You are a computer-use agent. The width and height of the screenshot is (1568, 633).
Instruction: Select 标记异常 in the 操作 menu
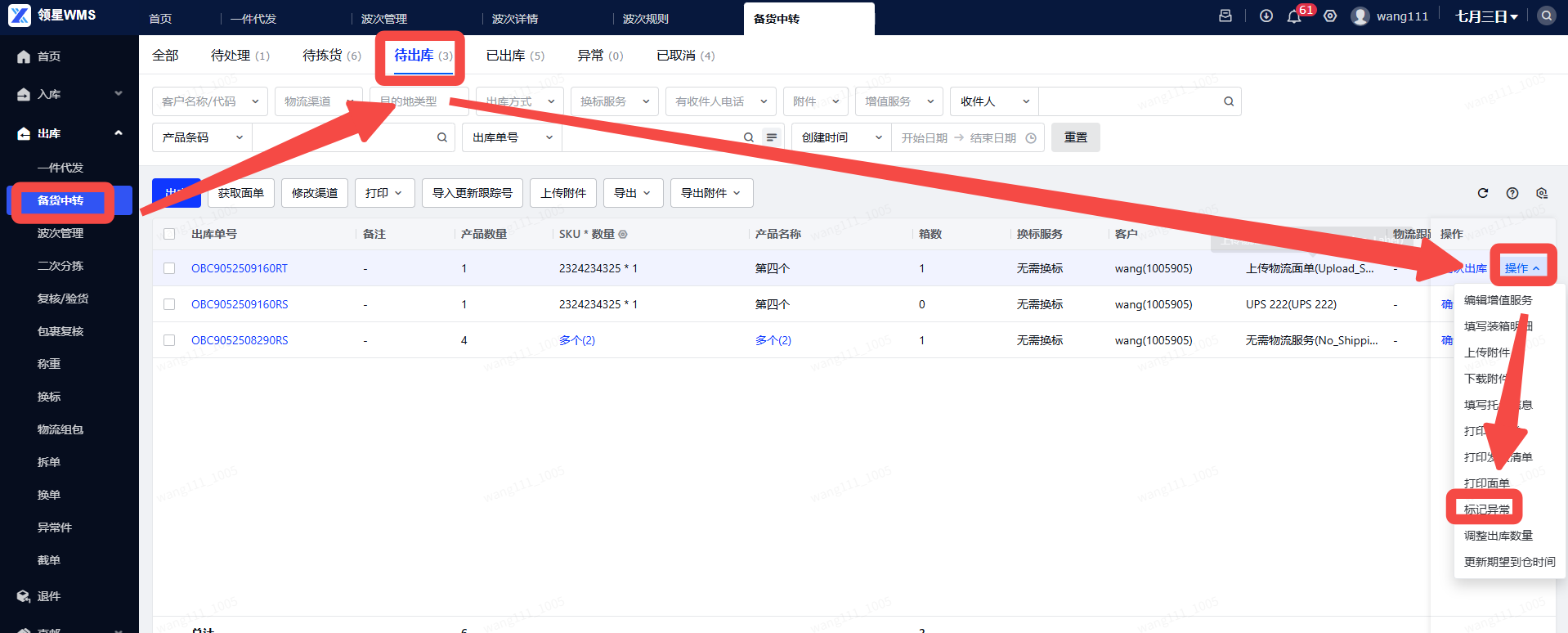[x=1487, y=510]
